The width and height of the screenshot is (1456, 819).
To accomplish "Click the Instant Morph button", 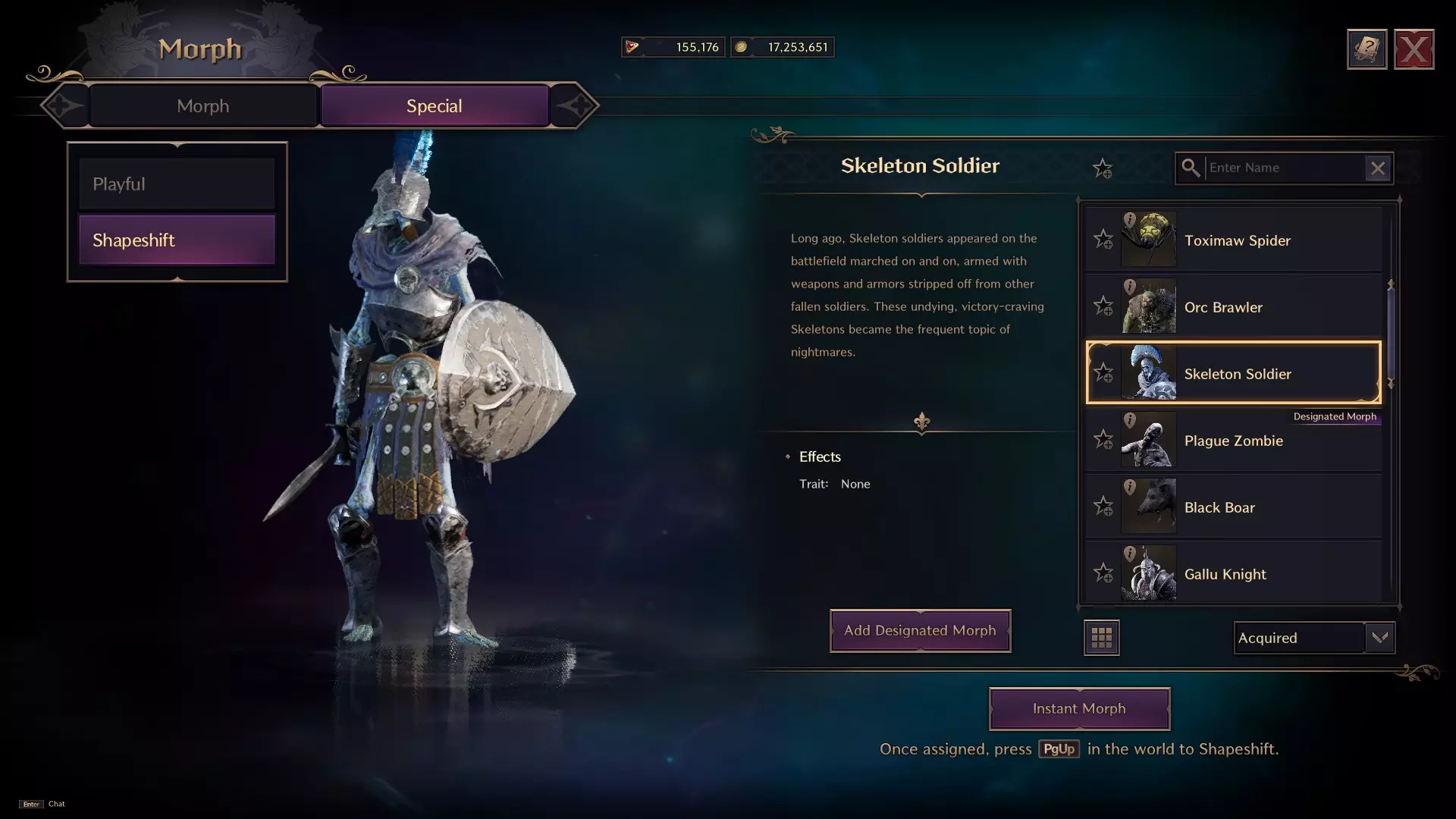I will click(1079, 709).
